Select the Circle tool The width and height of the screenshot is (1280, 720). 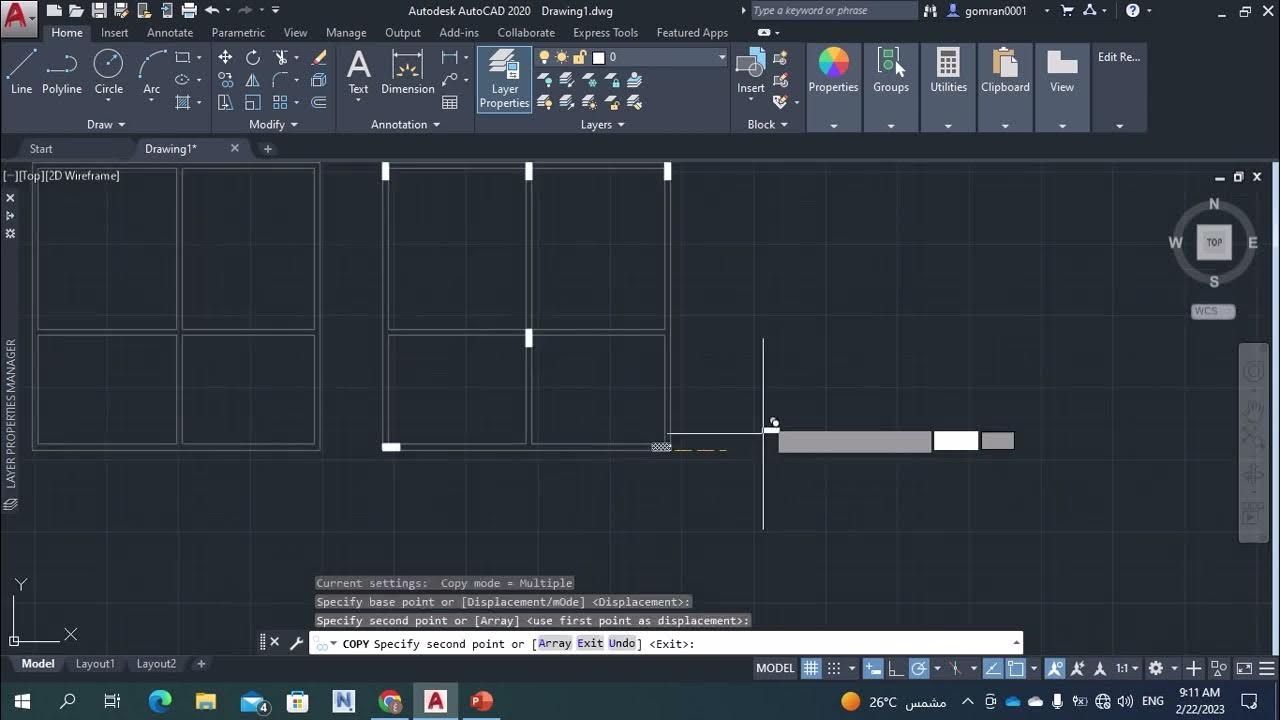109,71
